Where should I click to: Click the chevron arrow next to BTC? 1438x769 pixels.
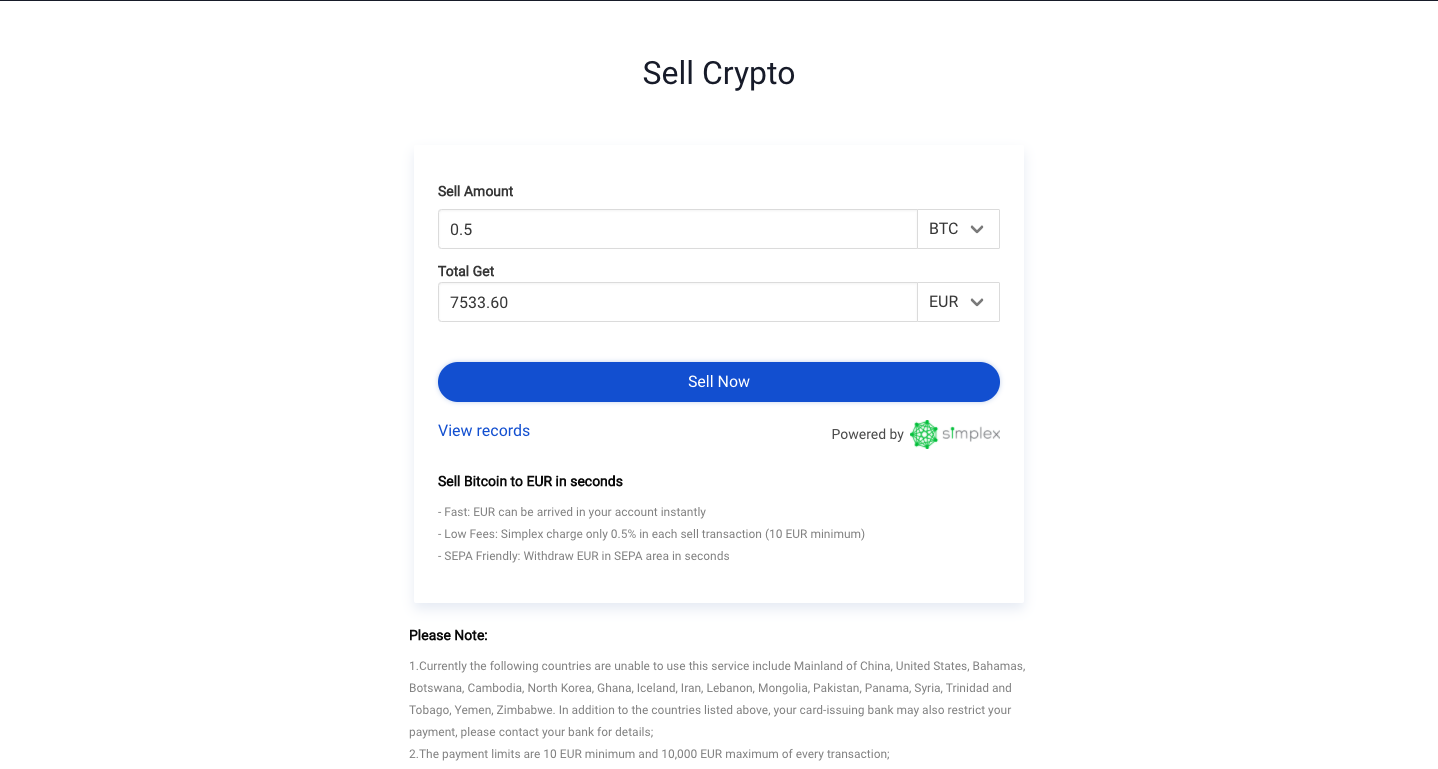point(977,229)
